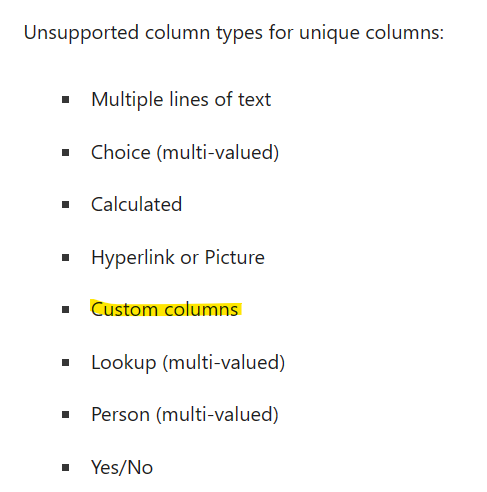The image size is (487, 492).
Task: Click the 'Multiple lines of text' list item
Action: tap(181, 100)
